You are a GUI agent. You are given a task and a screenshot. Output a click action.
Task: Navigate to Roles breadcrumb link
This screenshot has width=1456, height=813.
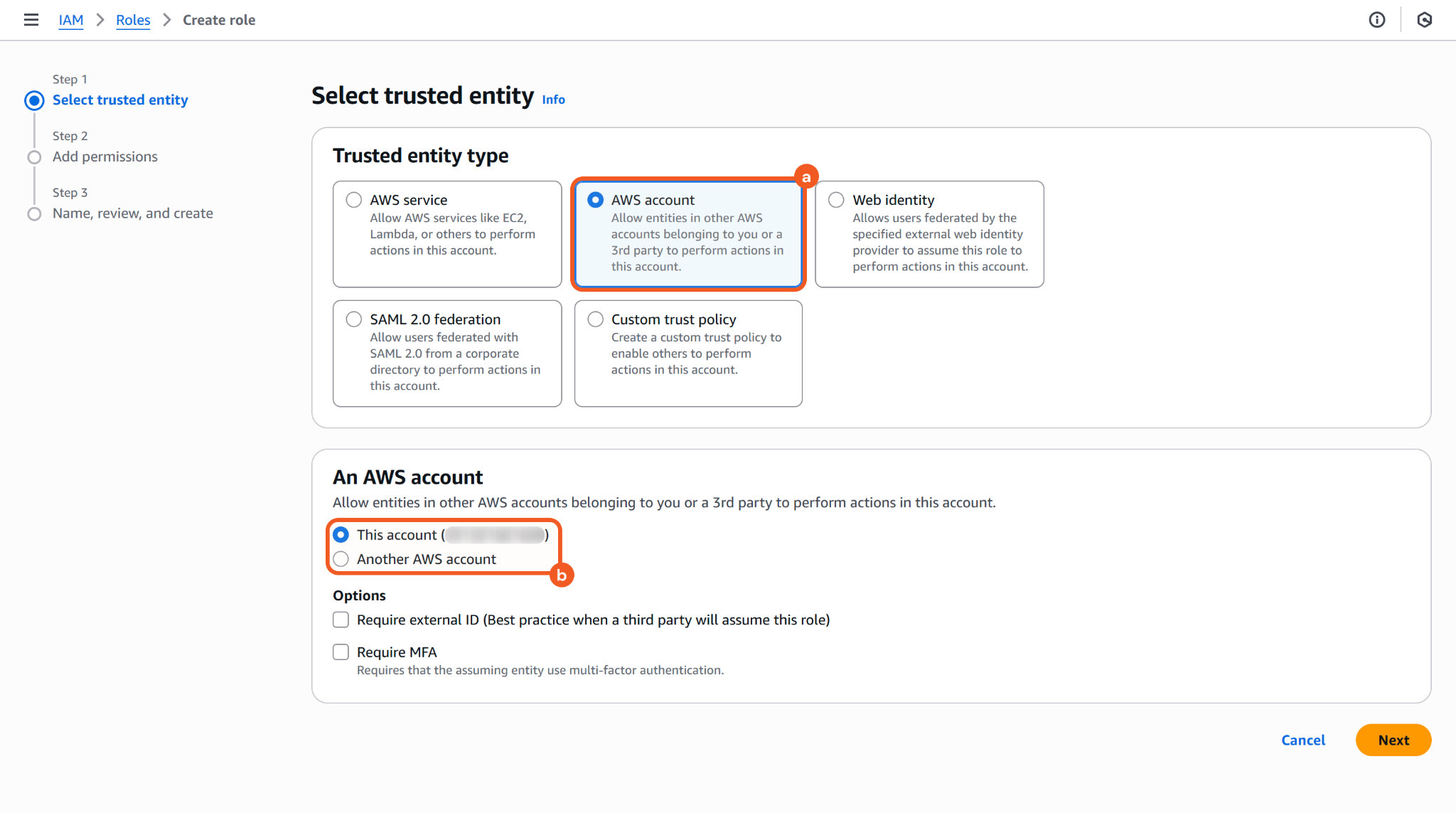pos(133,20)
